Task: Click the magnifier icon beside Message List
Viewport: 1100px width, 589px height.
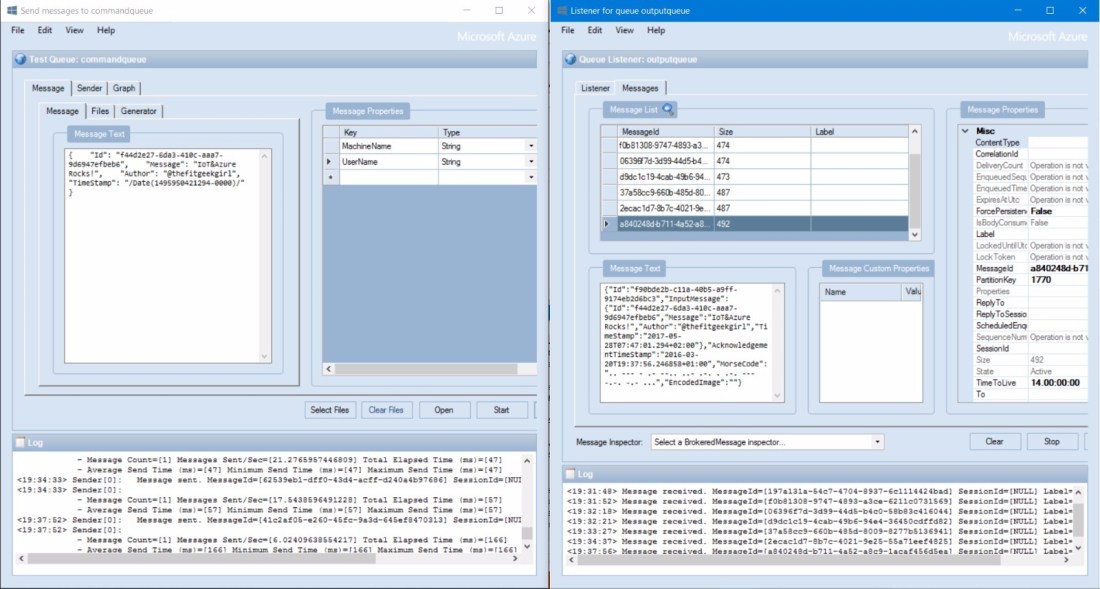Action: [x=669, y=109]
